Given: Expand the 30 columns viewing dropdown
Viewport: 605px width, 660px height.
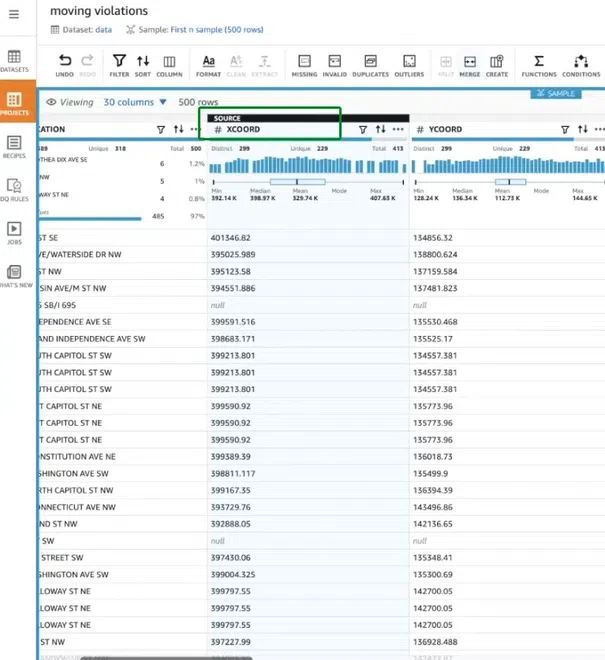Looking at the screenshot, I should pyautogui.click(x=135, y=102).
